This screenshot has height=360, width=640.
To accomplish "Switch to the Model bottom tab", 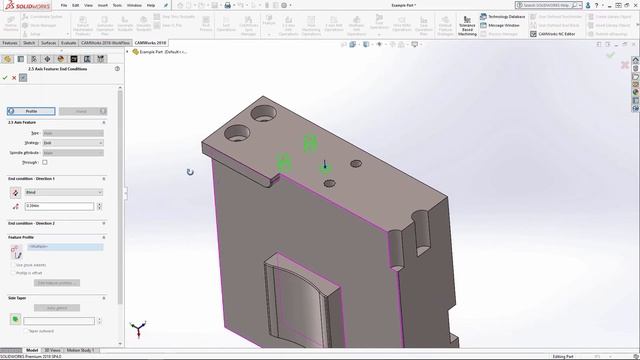I will point(32,350).
